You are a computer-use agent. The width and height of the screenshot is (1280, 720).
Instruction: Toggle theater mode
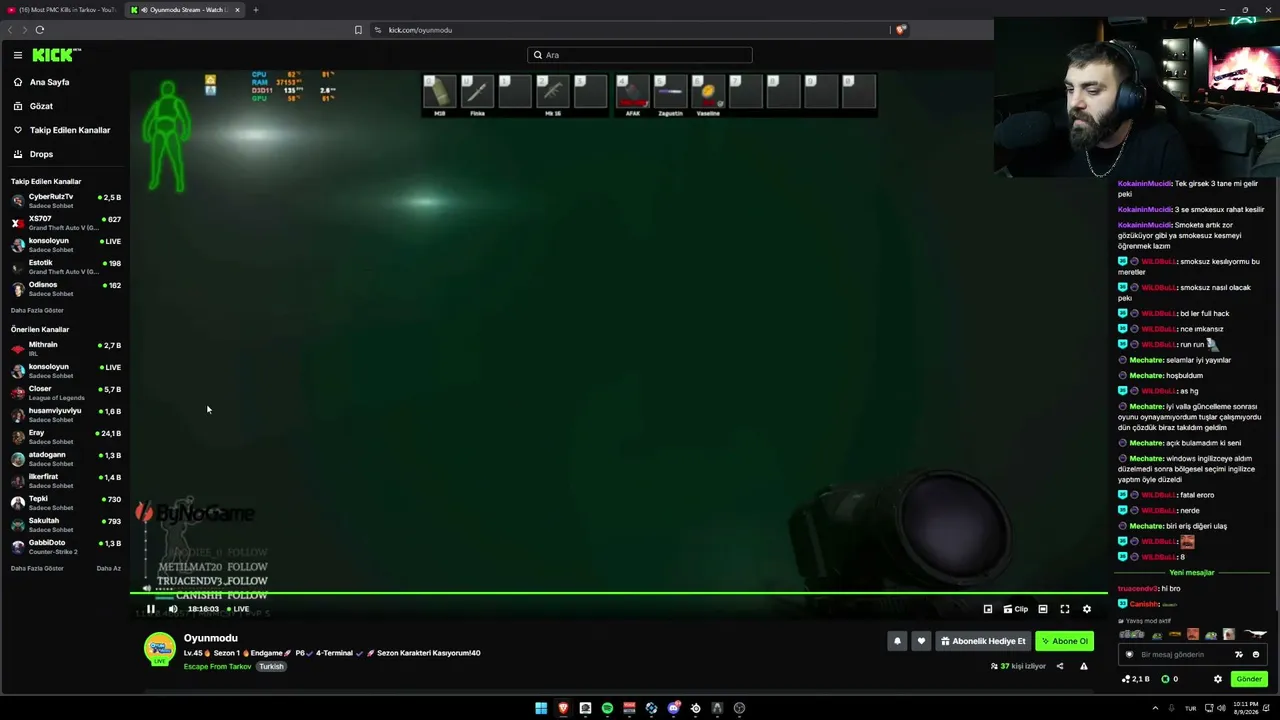(1043, 609)
